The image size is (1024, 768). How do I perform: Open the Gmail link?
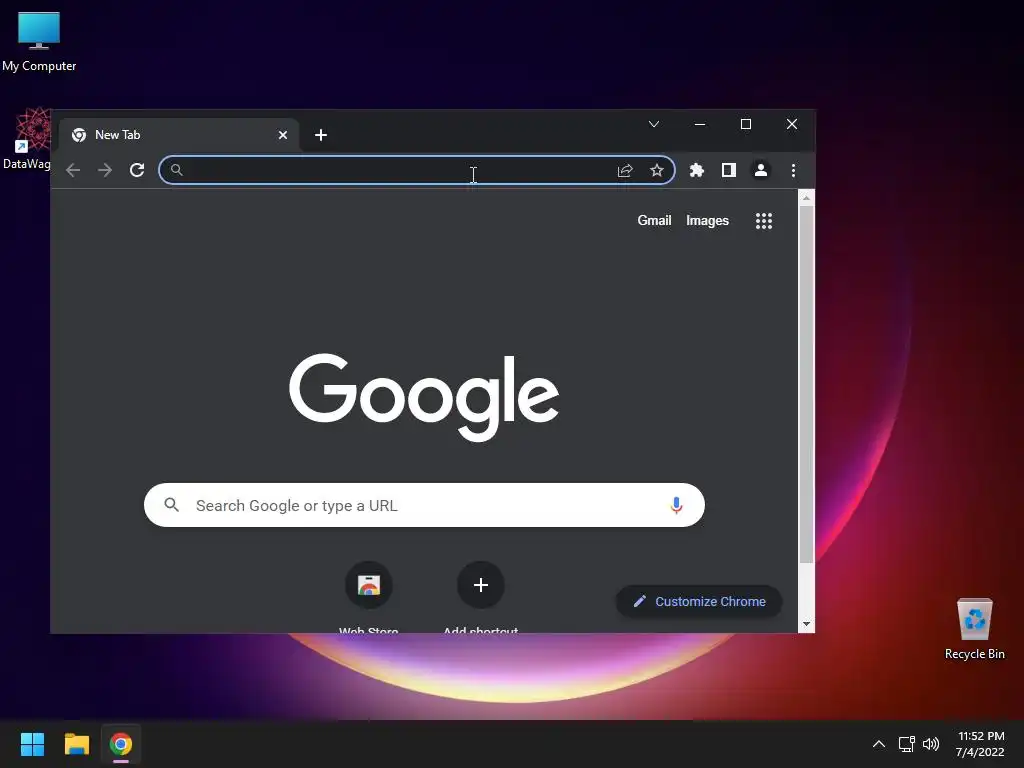654,221
